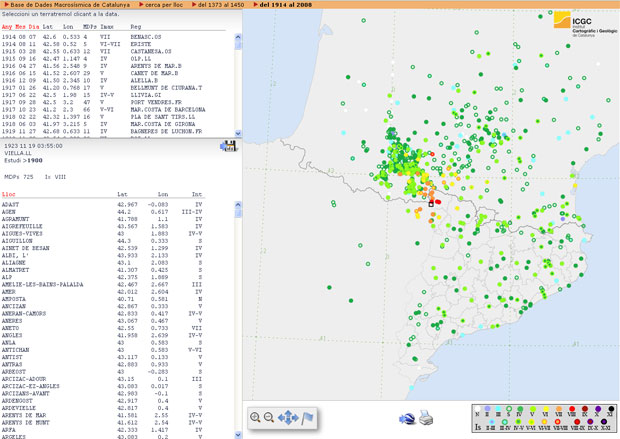Click the AIGREFEUILLE locality row
This screenshot has width=620, height=439.
tap(102, 226)
